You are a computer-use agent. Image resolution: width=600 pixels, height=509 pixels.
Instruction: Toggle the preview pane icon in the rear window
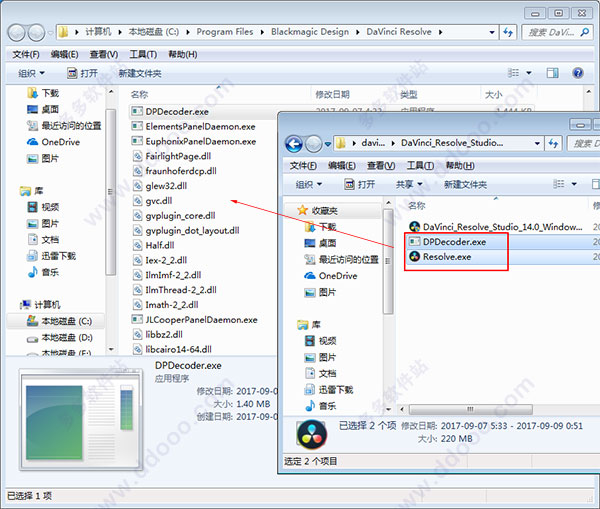point(552,73)
